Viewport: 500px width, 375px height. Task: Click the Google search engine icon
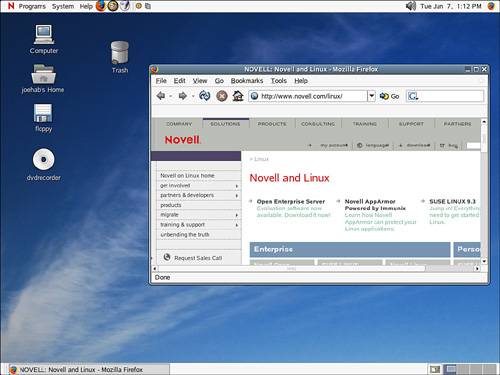pos(412,96)
